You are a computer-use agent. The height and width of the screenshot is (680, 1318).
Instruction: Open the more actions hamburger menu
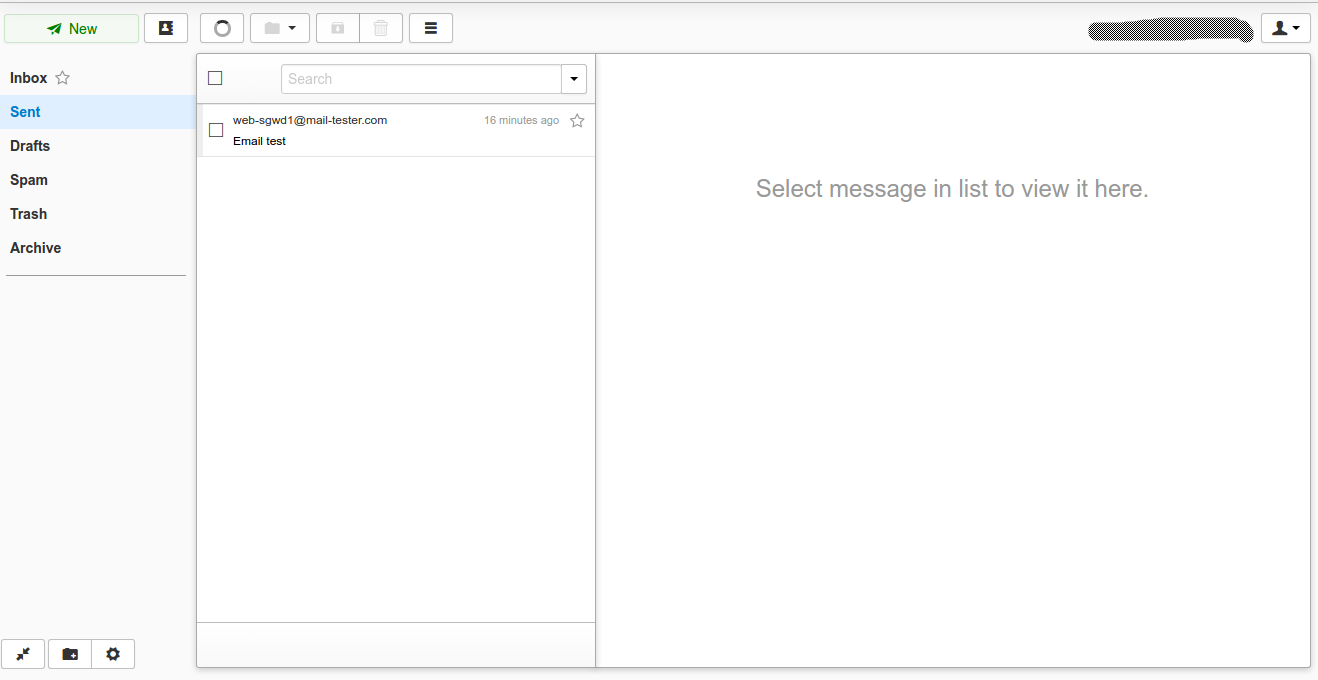[x=431, y=28]
